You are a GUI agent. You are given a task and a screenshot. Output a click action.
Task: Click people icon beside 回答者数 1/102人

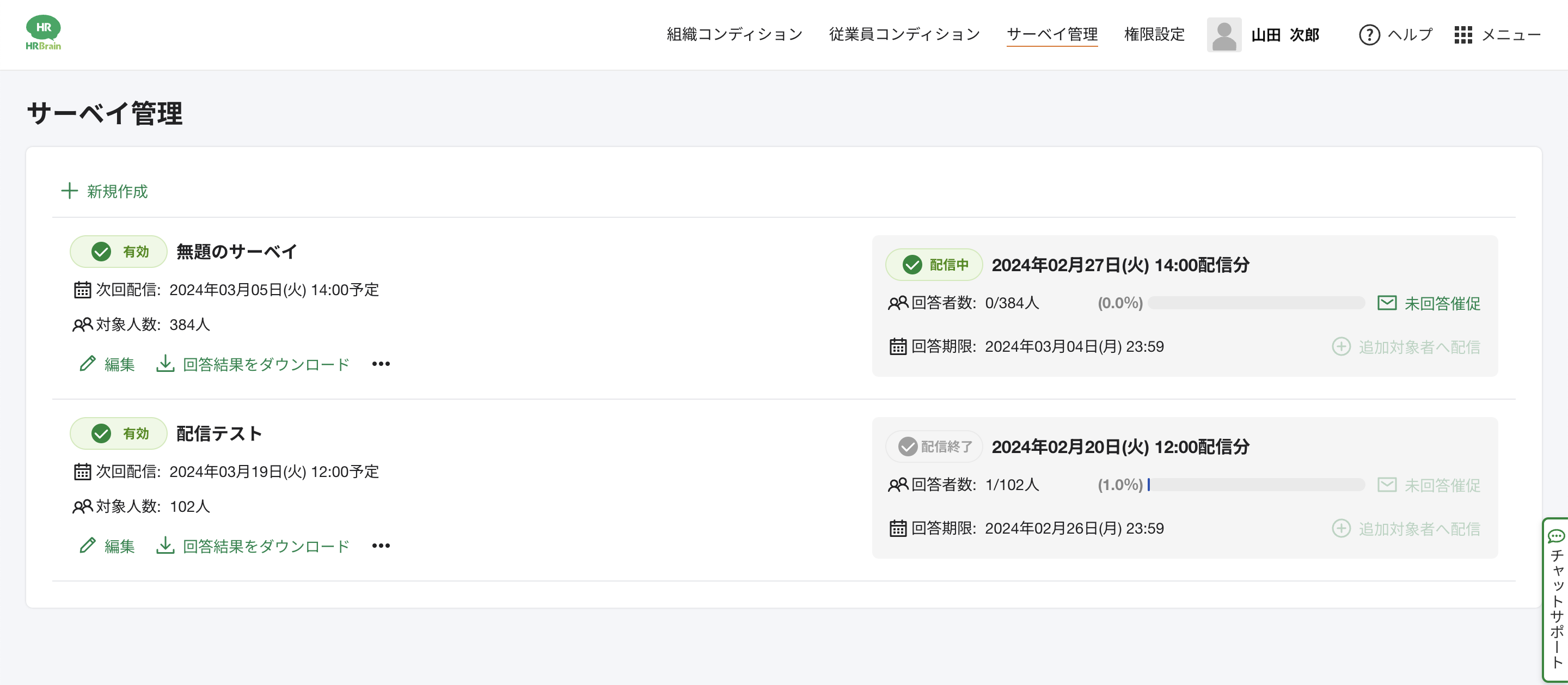[898, 485]
